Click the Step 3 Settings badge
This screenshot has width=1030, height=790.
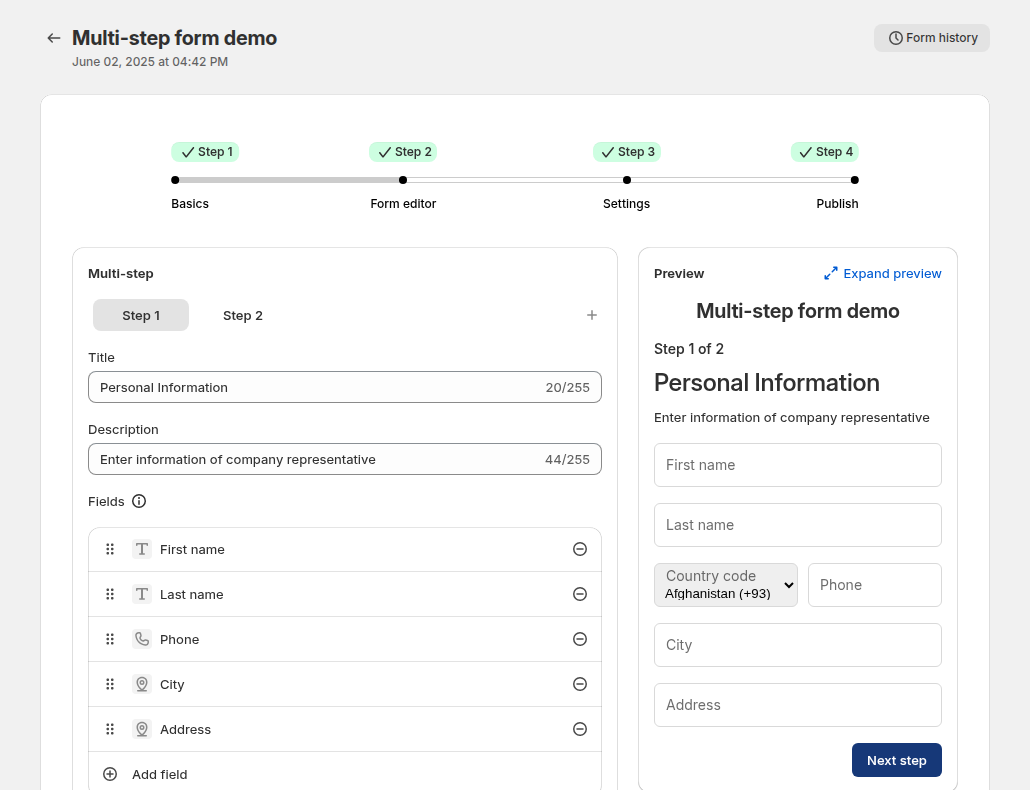627,152
